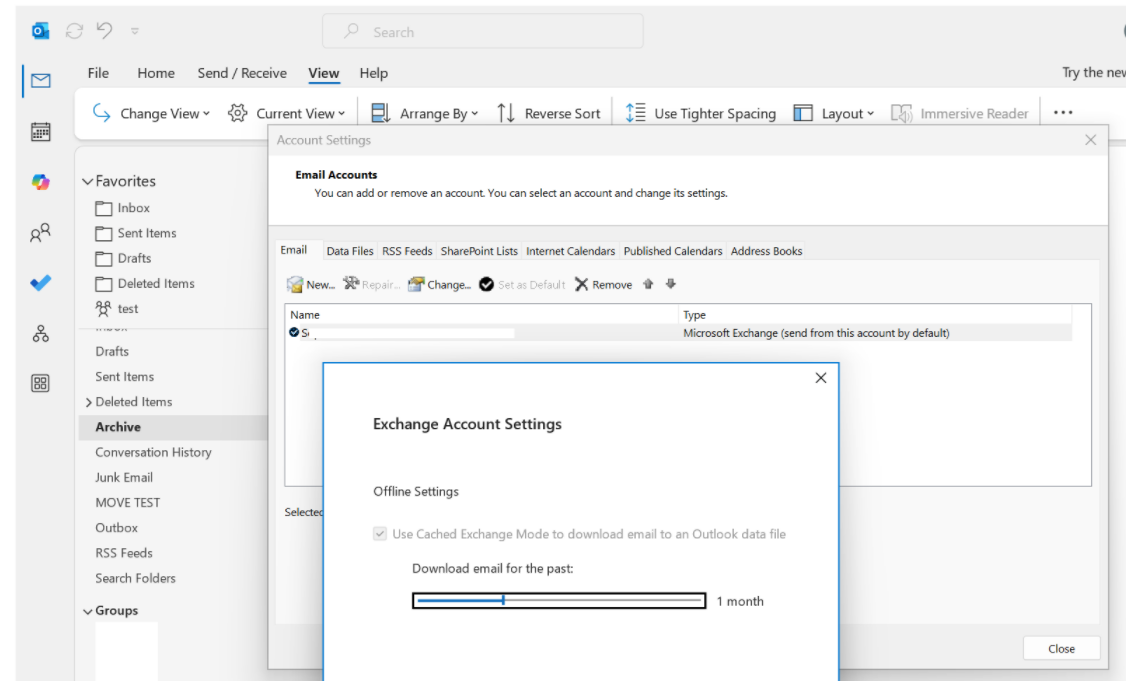Expand the Deleted Items folder chevron
Screen dimensions: 1126x681
[89, 402]
